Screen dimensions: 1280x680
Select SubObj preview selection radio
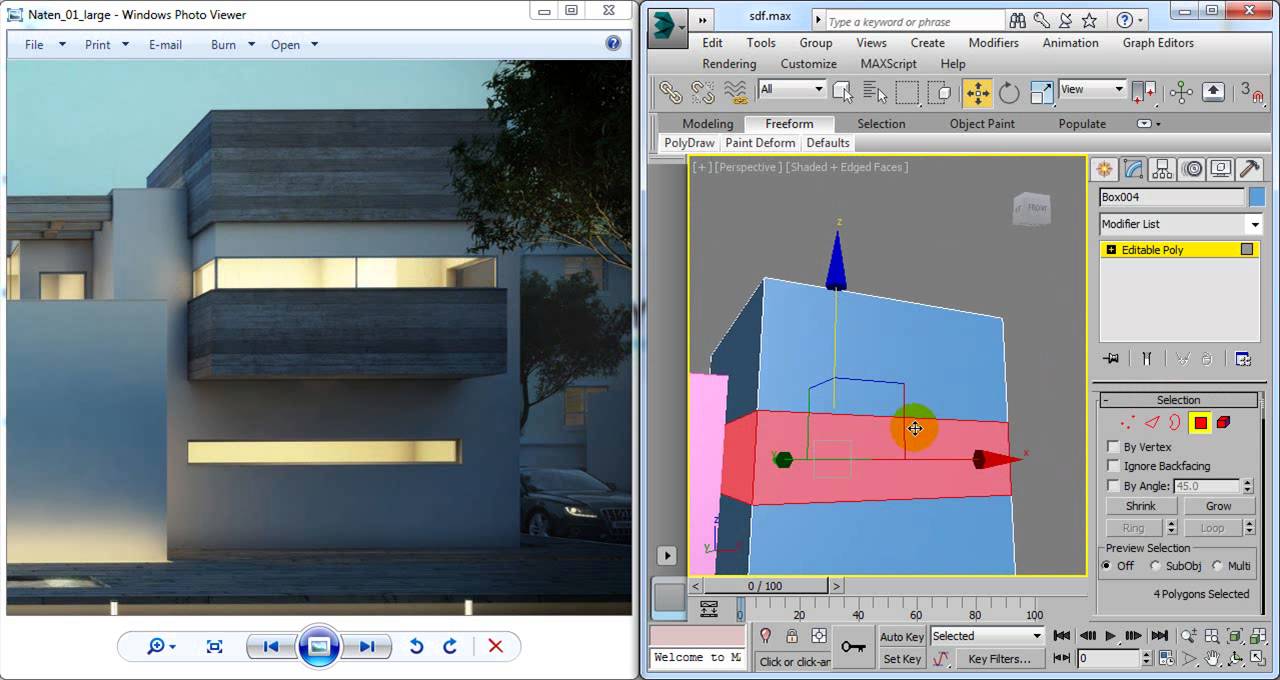[1155, 566]
